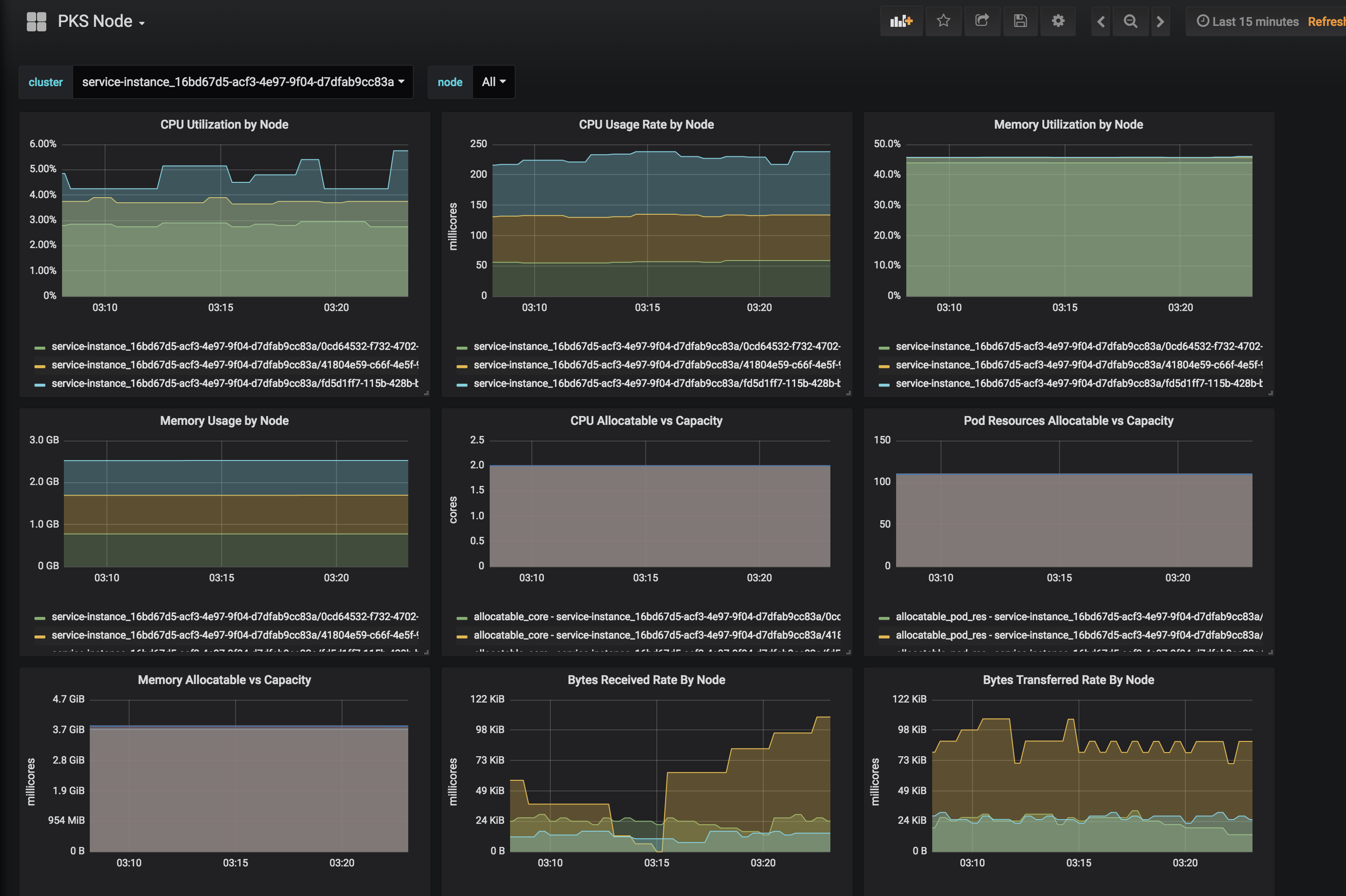Viewport: 1346px width, 896px height.
Task: Add a new panel to the dashboard
Action: point(901,21)
